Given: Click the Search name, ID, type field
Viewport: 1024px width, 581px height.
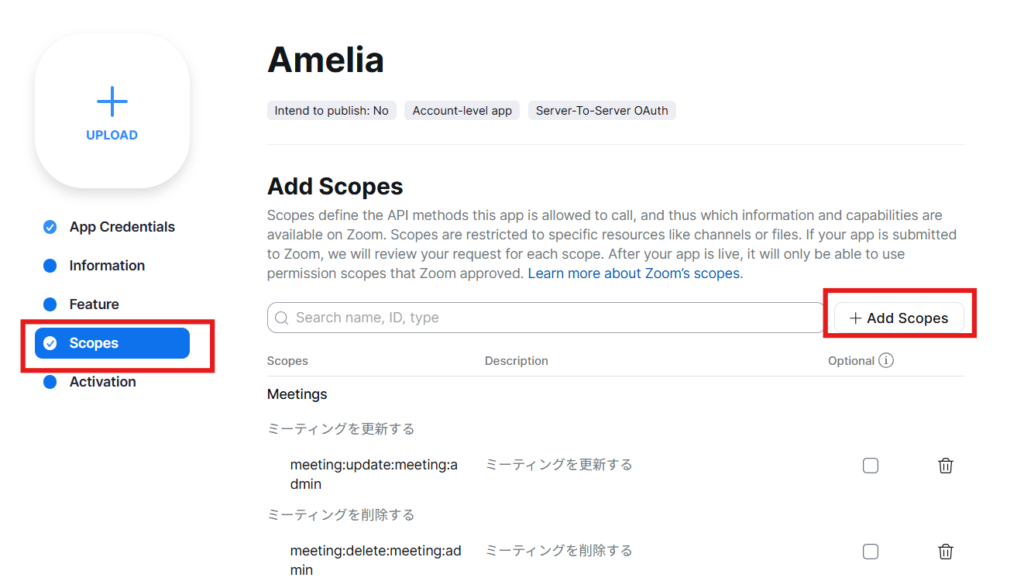Looking at the screenshot, I should (550, 318).
